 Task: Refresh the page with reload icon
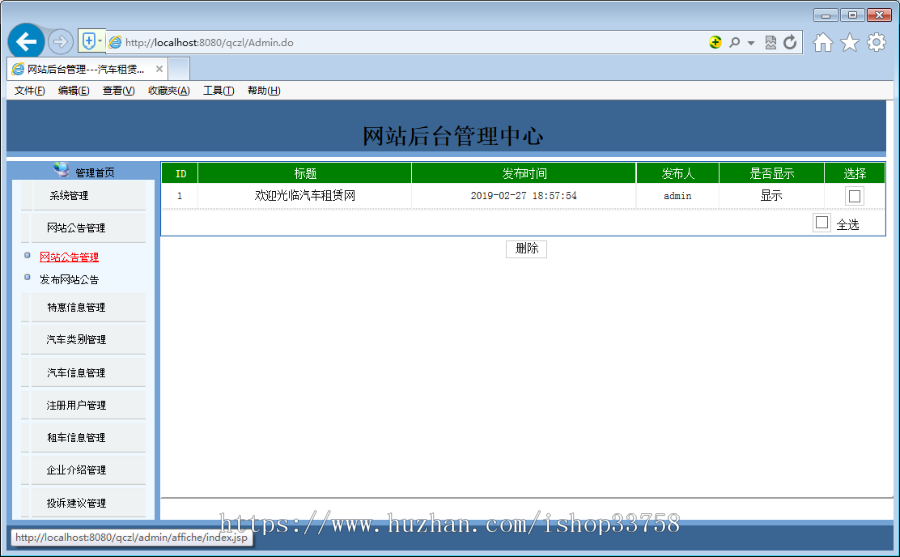click(790, 42)
